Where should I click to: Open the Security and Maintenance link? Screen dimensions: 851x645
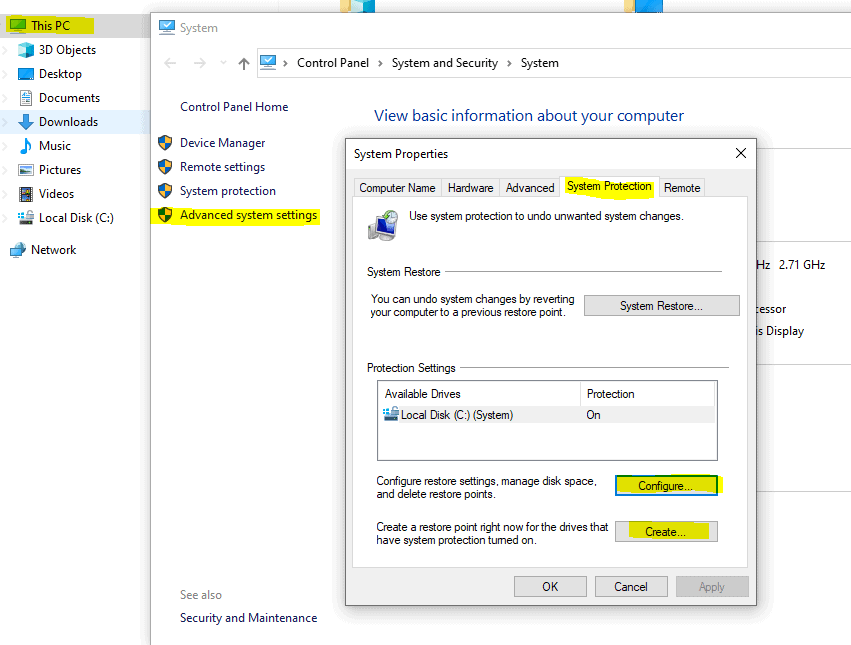click(249, 618)
